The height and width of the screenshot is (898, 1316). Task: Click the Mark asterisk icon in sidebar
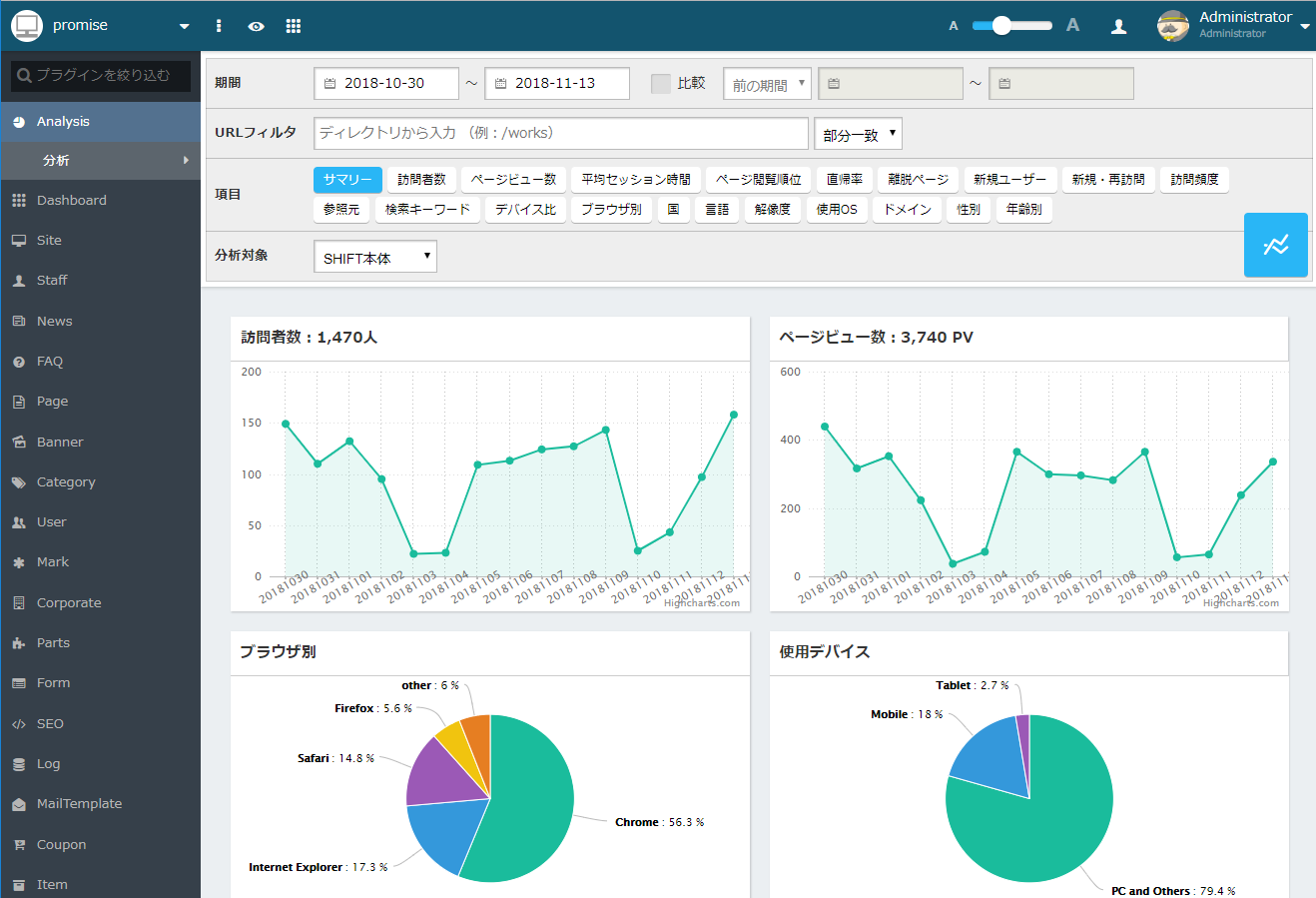point(19,562)
